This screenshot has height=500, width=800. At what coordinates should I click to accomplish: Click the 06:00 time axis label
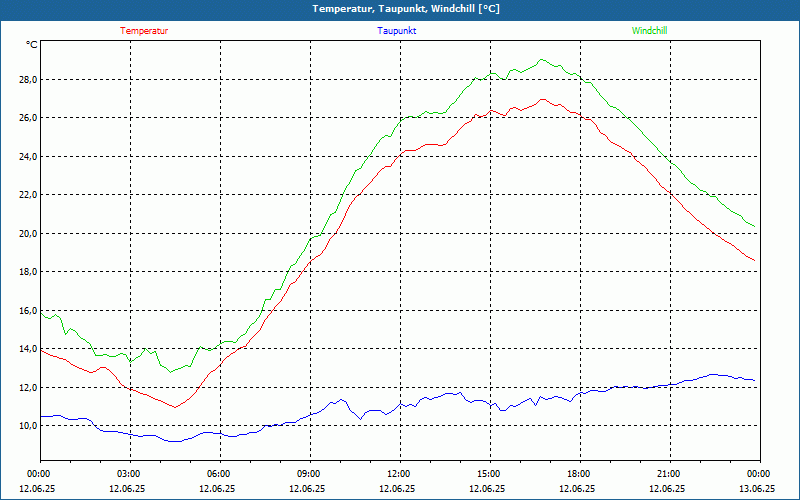click(x=220, y=474)
